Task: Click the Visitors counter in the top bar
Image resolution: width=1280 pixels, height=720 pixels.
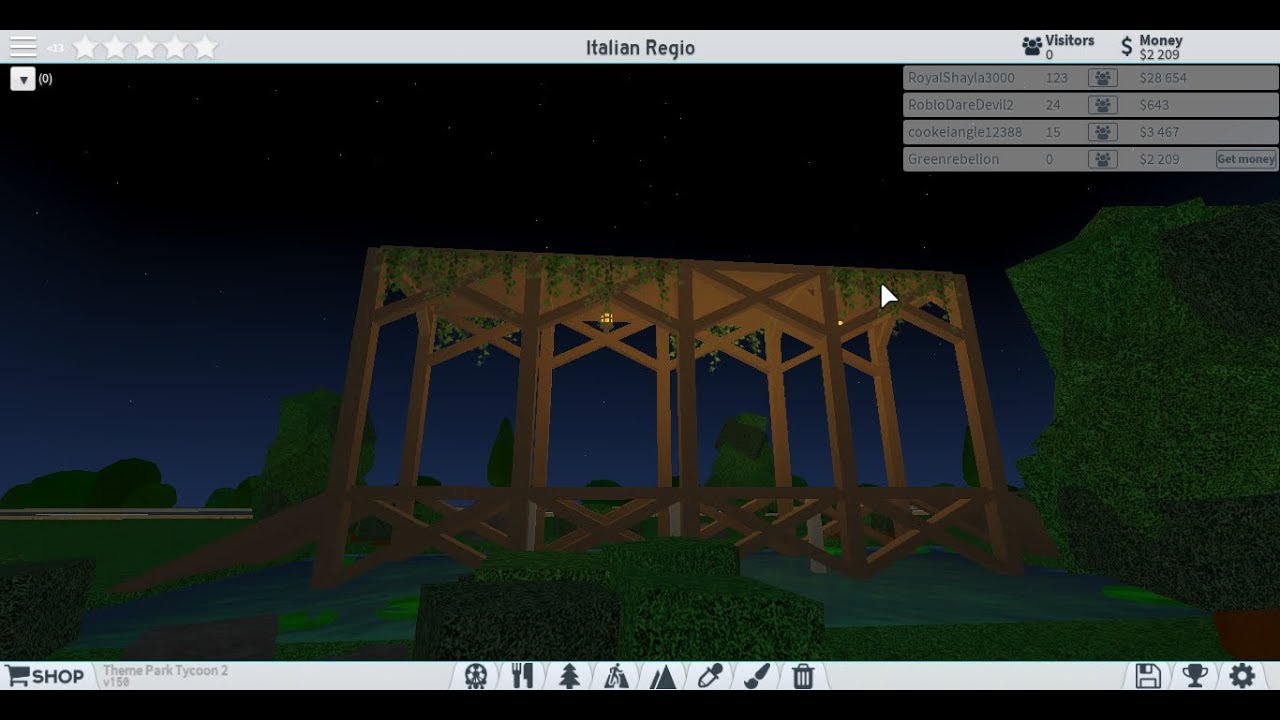Action: [1058, 46]
